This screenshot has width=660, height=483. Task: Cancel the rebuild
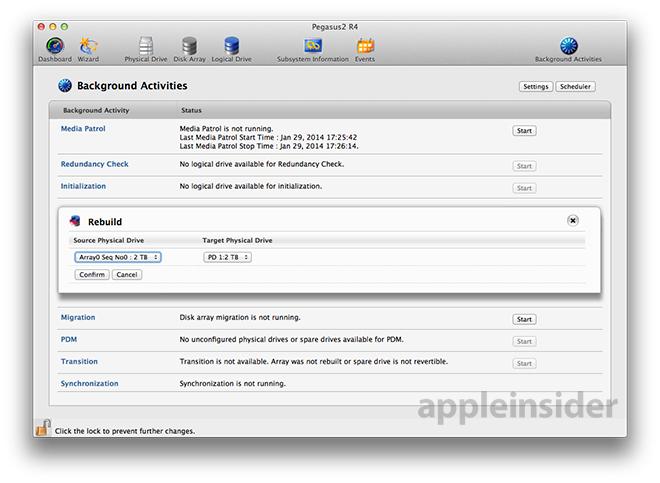pos(127,275)
